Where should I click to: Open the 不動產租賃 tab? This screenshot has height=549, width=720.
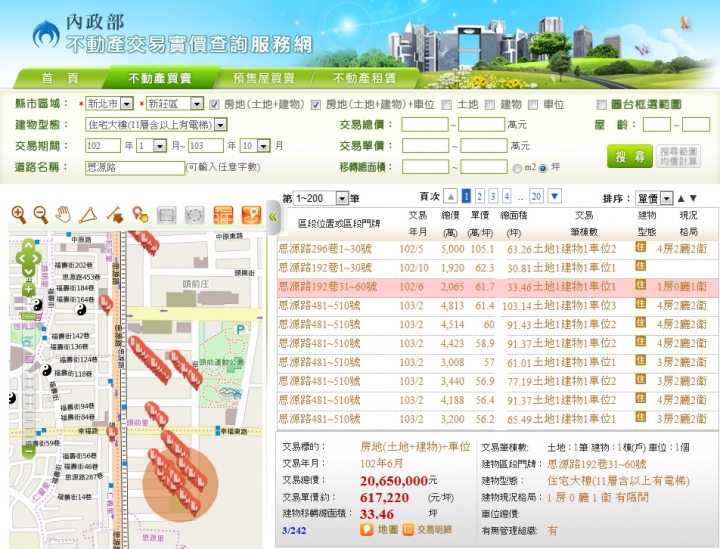click(x=364, y=78)
